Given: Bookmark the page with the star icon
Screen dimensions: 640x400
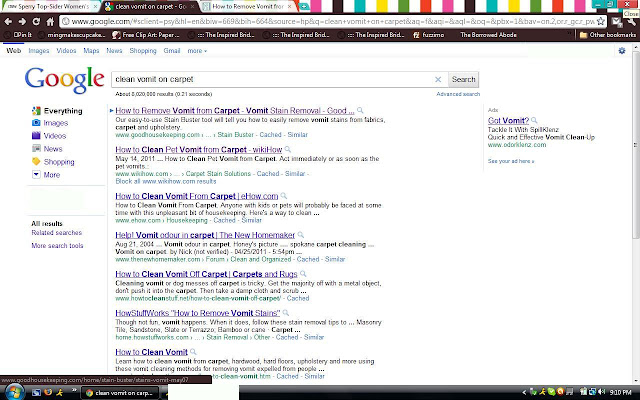Looking at the screenshot, I should 601,21.
